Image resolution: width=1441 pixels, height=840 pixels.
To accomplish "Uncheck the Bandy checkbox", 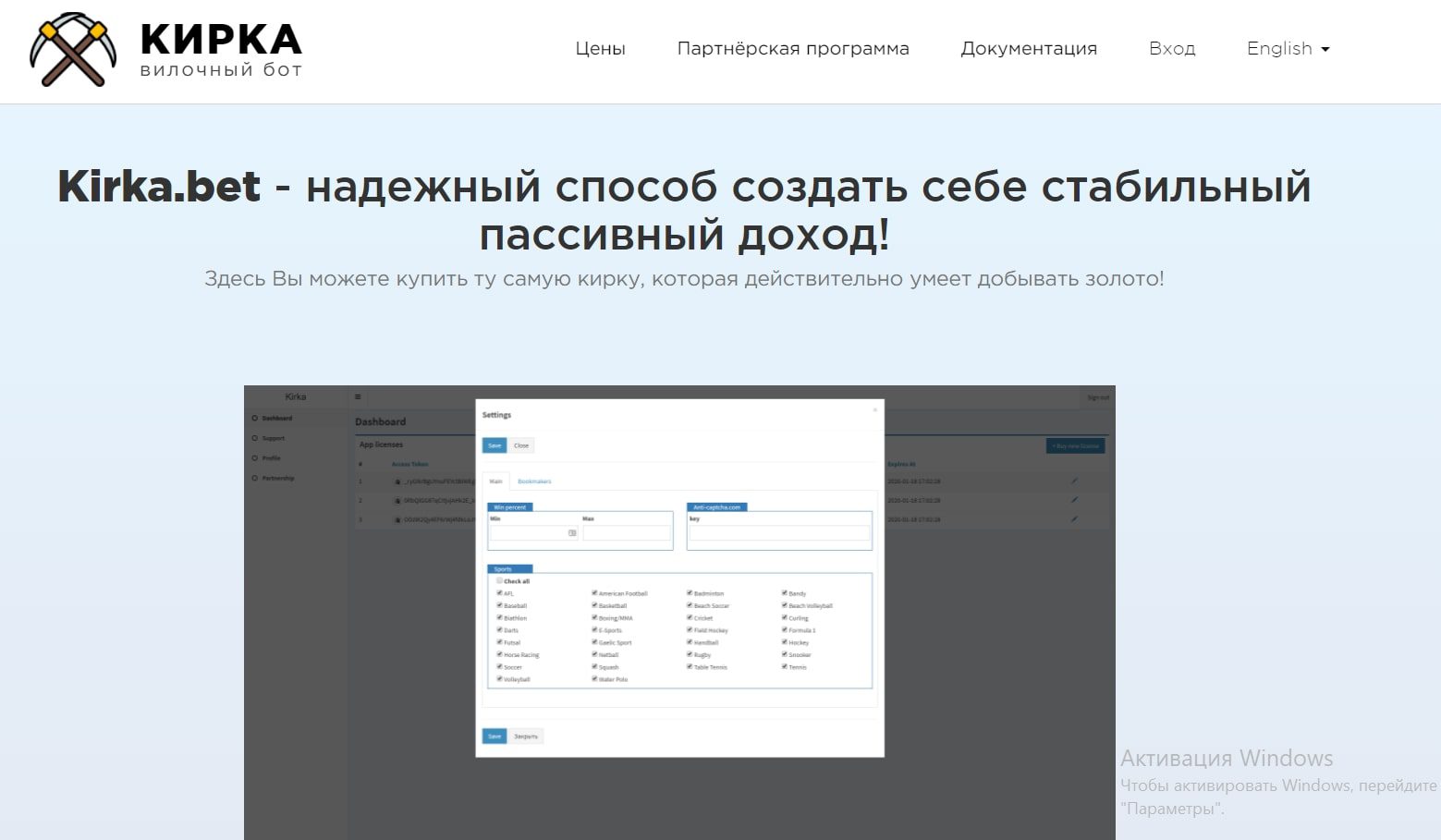I will click(x=785, y=593).
